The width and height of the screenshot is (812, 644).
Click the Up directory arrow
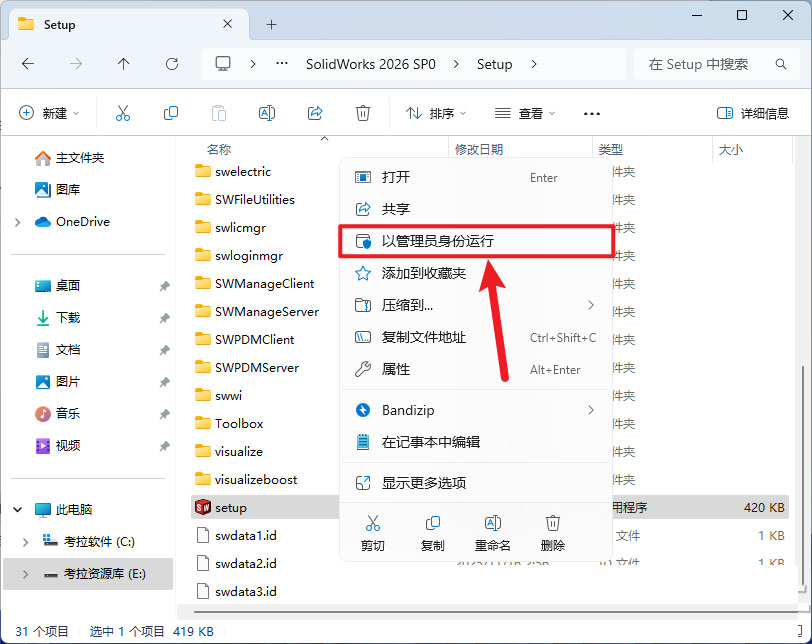tap(123, 64)
